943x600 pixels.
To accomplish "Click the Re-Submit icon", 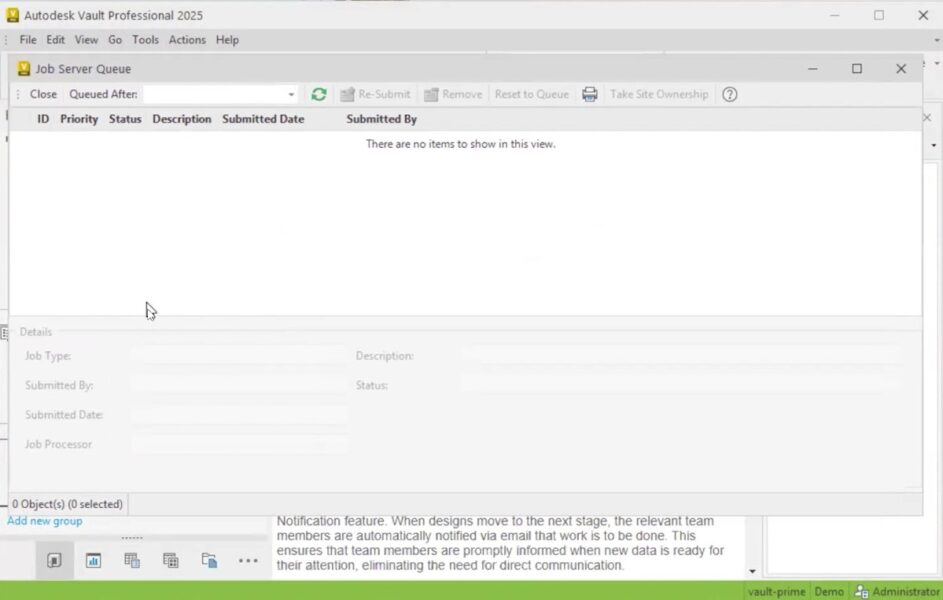I will [x=376, y=94].
